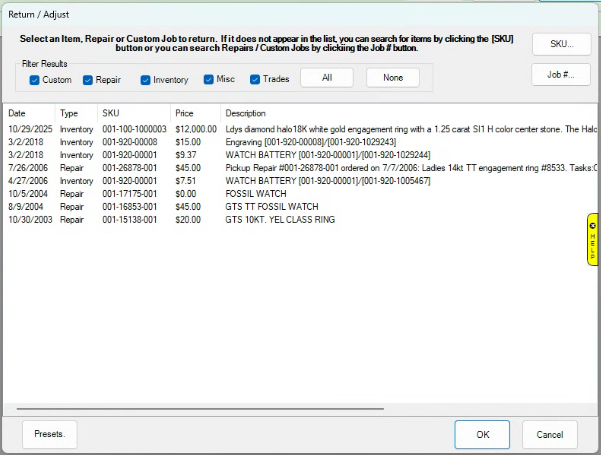Open the SKU... search button
Screen dimensions: 601x455
tap(560, 44)
